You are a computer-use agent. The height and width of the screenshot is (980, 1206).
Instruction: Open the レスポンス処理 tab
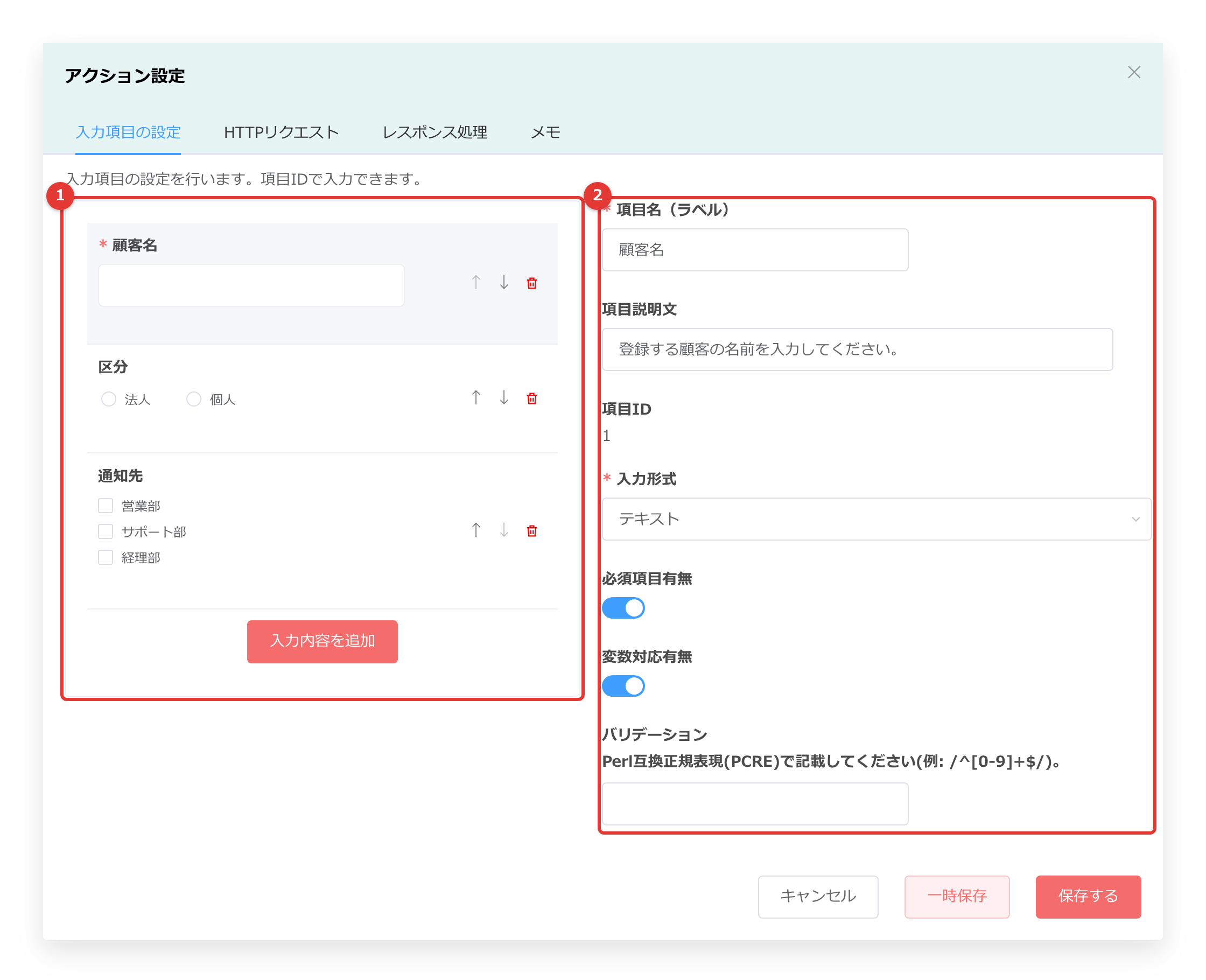click(434, 132)
